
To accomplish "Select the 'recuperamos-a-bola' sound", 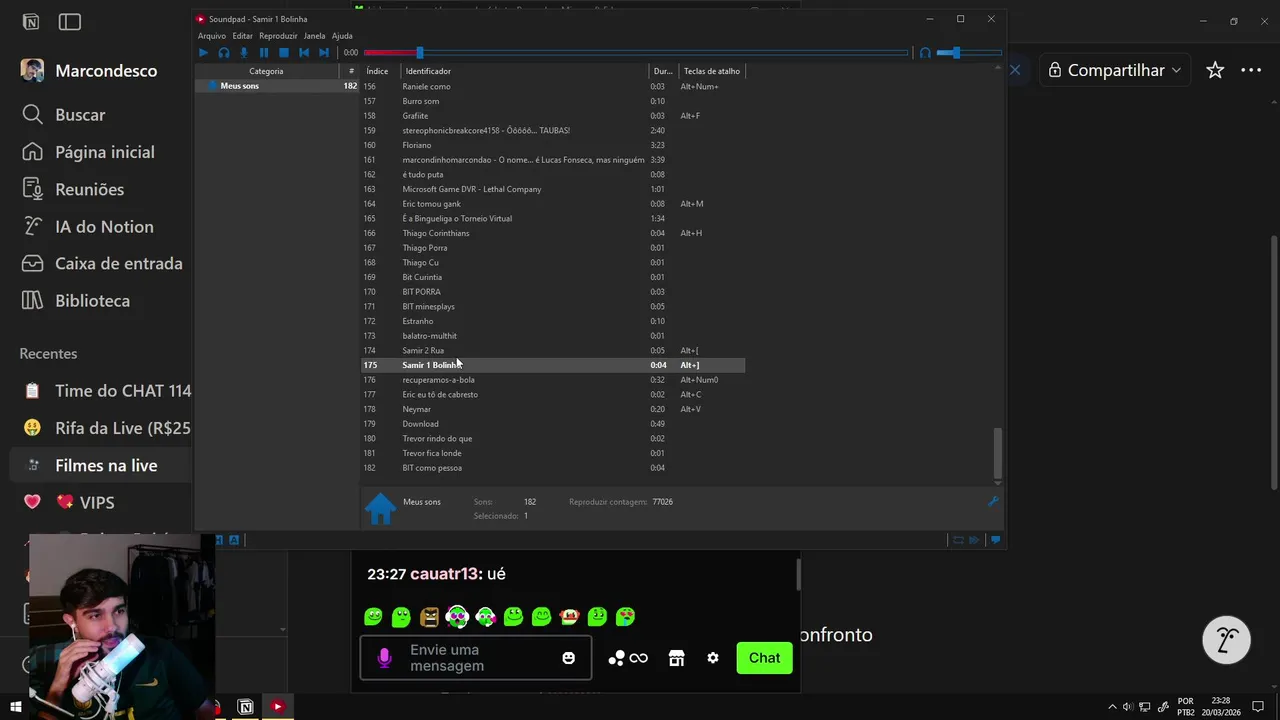I will pos(553,380).
